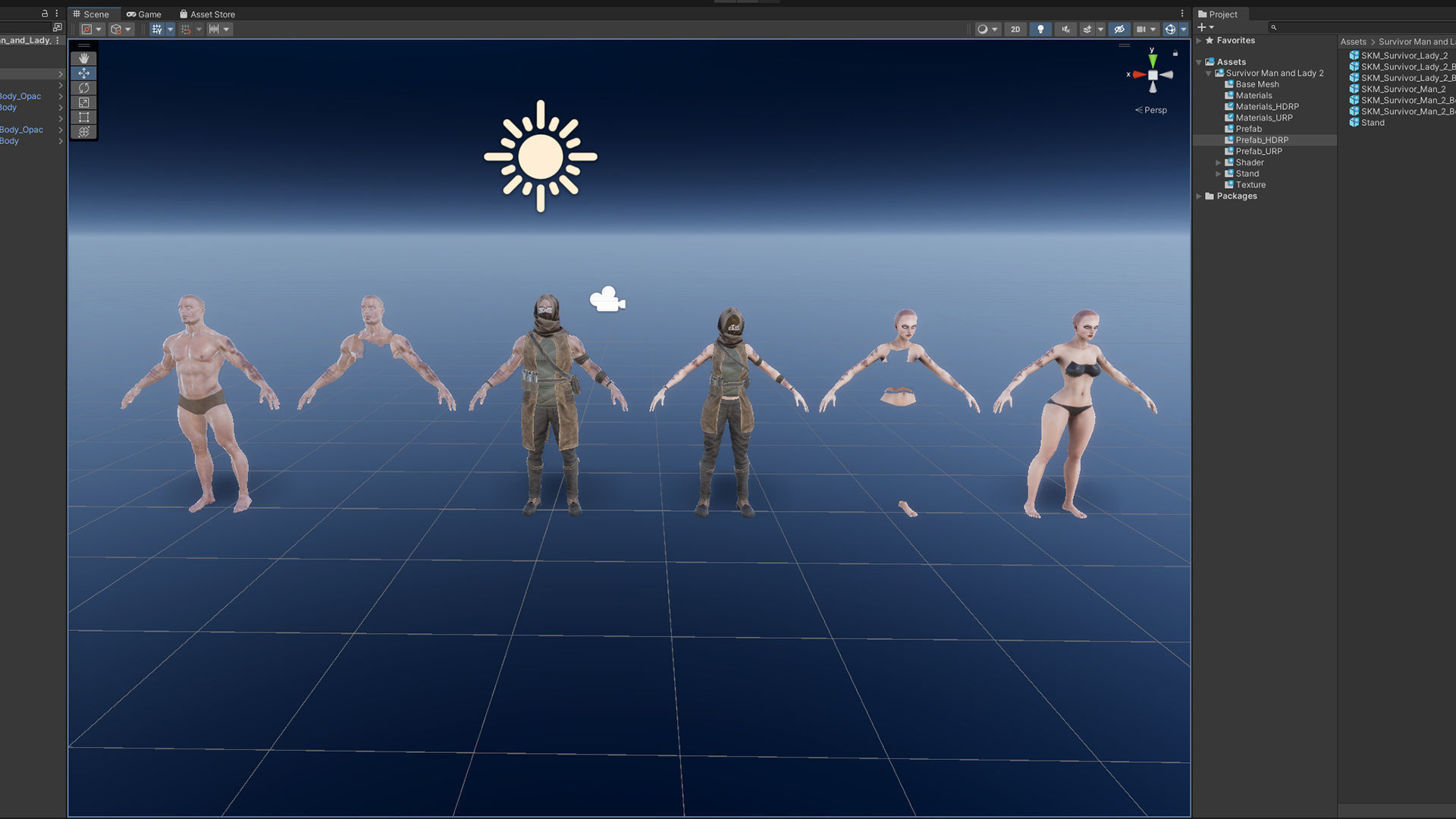The image size is (1456, 819).
Task: Click the draw mode shading sphere icon
Action: pyautogui.click(x=983, y=30)
